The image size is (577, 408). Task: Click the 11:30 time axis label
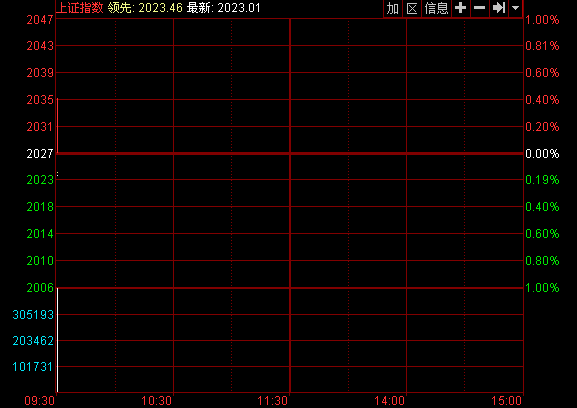pyautogui.click(x=273, y=400)
